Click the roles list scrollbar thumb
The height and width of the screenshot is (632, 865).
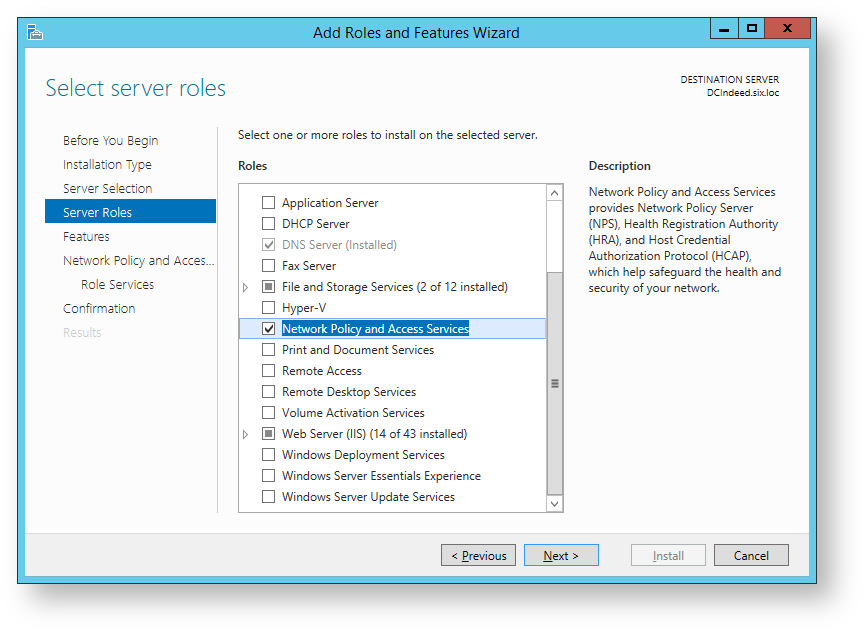pyautogui.click(x=555, y=383)
